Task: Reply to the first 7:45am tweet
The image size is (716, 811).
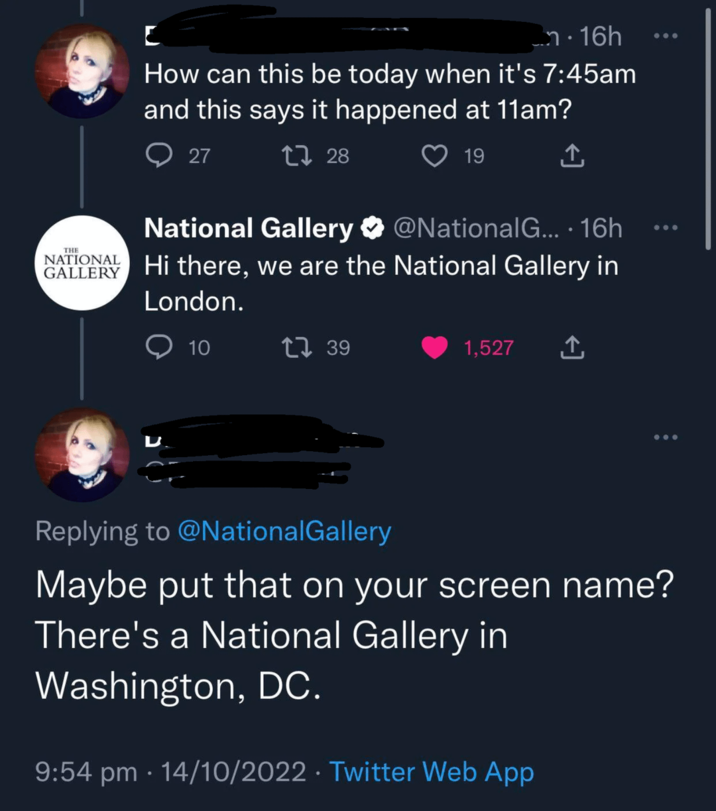Action: click(x=159, y=156)
